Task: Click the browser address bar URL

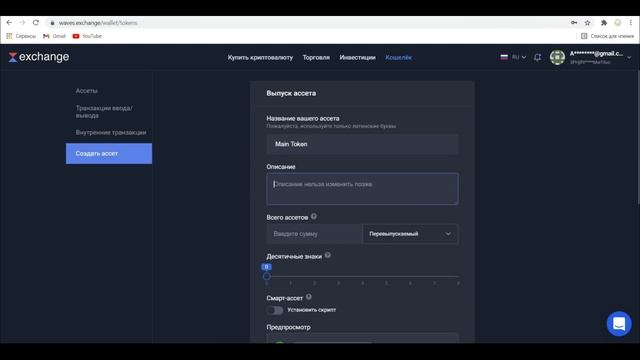Action: (98, 23)
